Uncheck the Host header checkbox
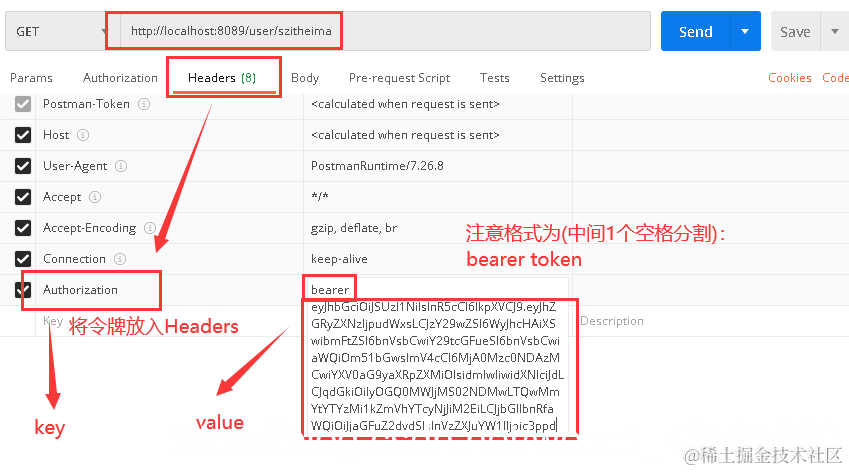Viewport: 849px width, 472px height. 23,135
